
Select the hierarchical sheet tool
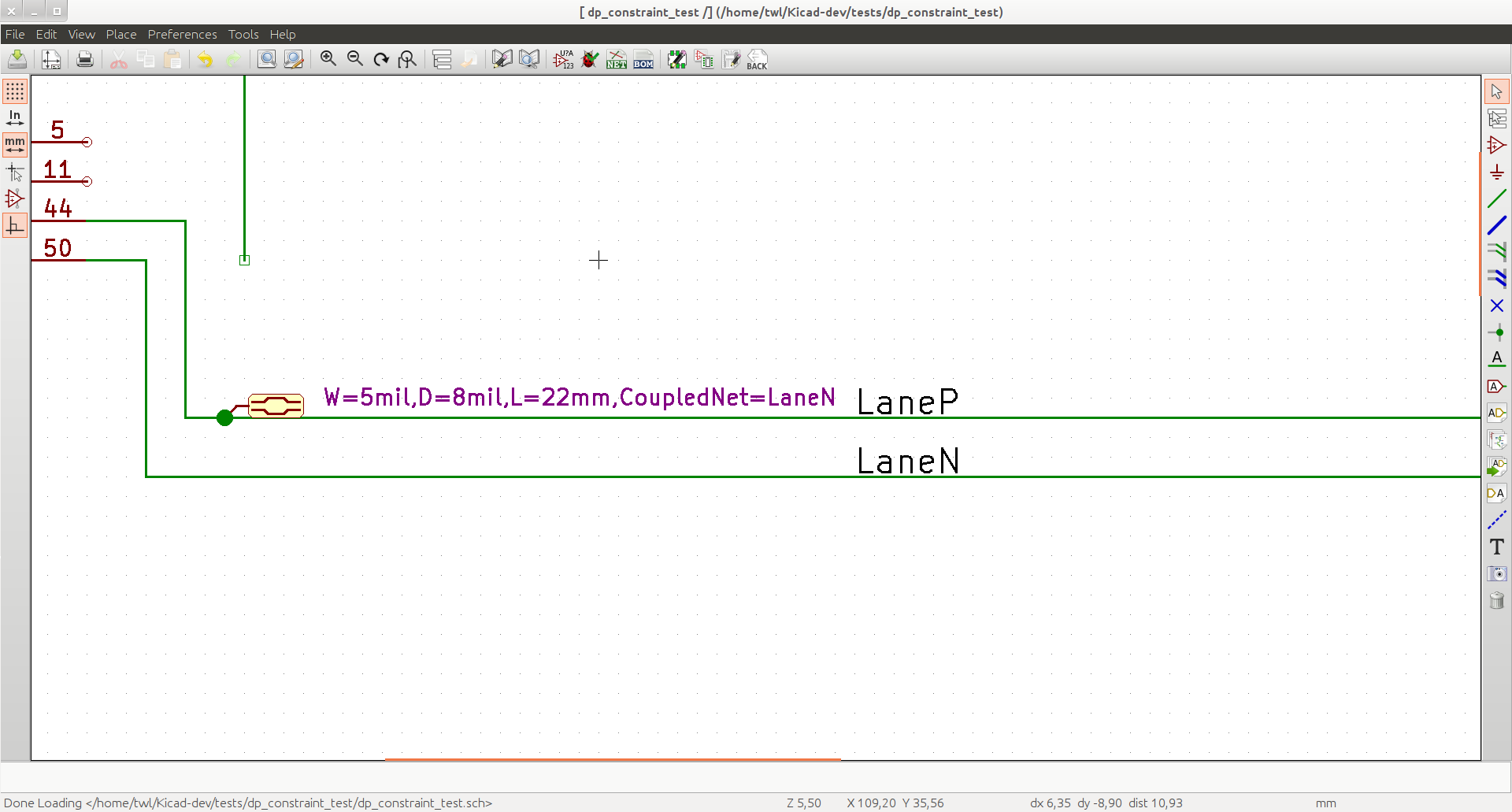coord(1497,439)
